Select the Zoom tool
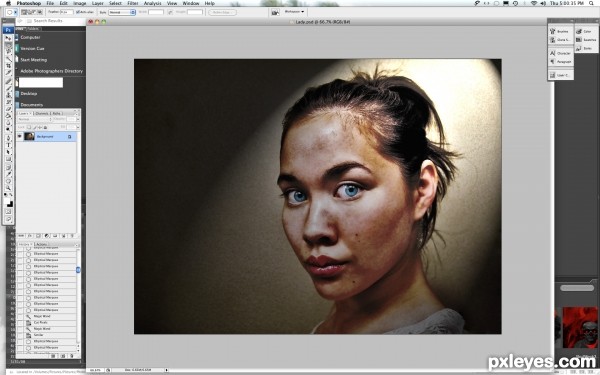Viewport: 600px width, 375px height. tap(8, 188)
